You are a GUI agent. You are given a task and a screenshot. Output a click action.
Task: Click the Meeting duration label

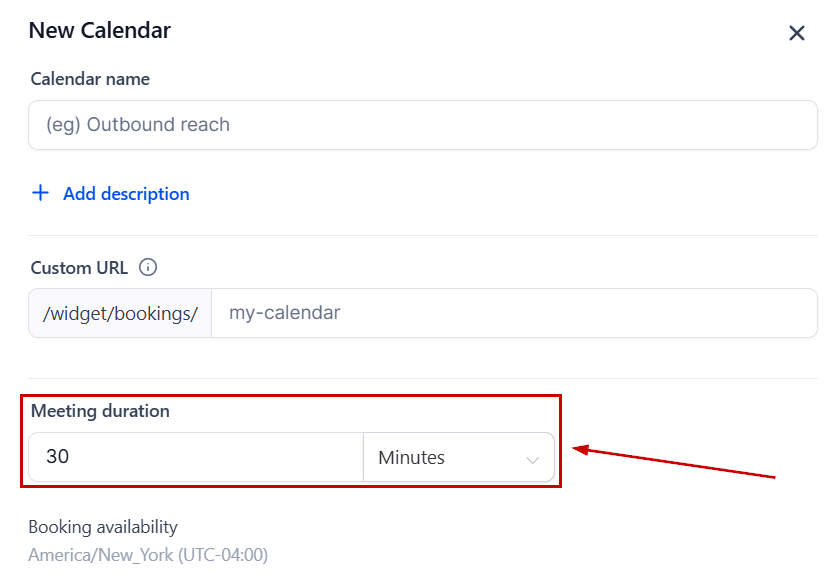[x=100, y=410]
